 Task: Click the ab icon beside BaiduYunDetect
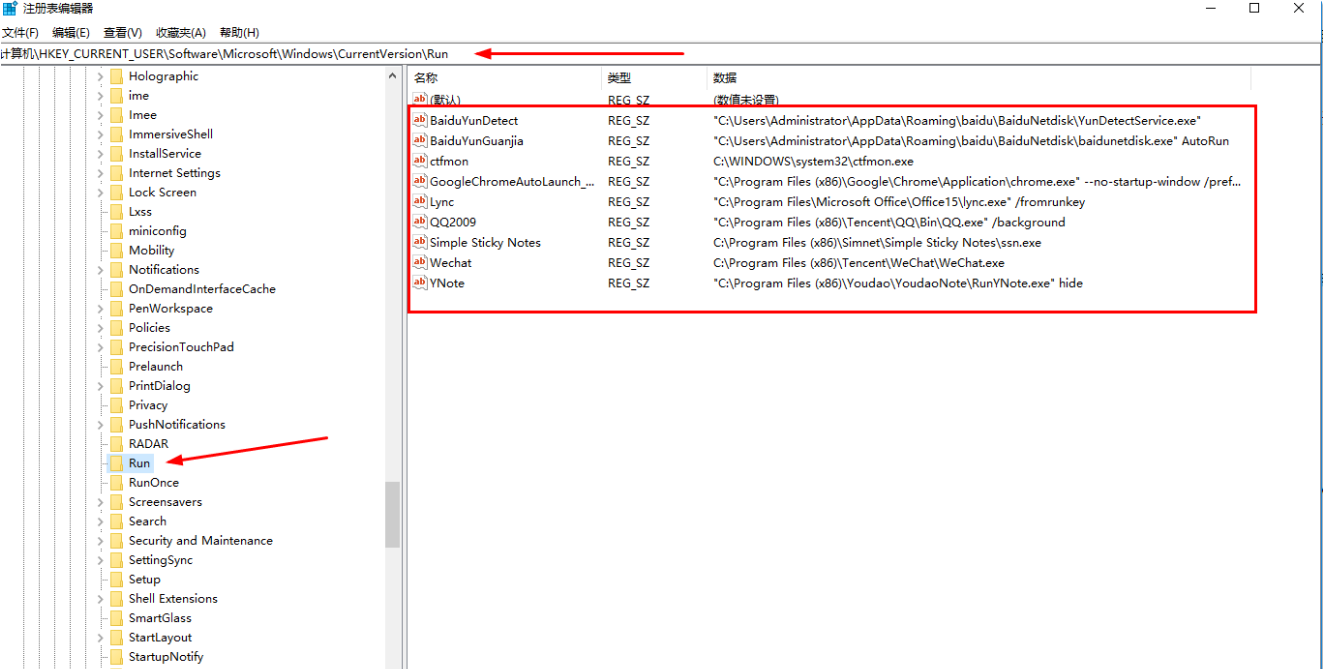[x=420, y=120]
